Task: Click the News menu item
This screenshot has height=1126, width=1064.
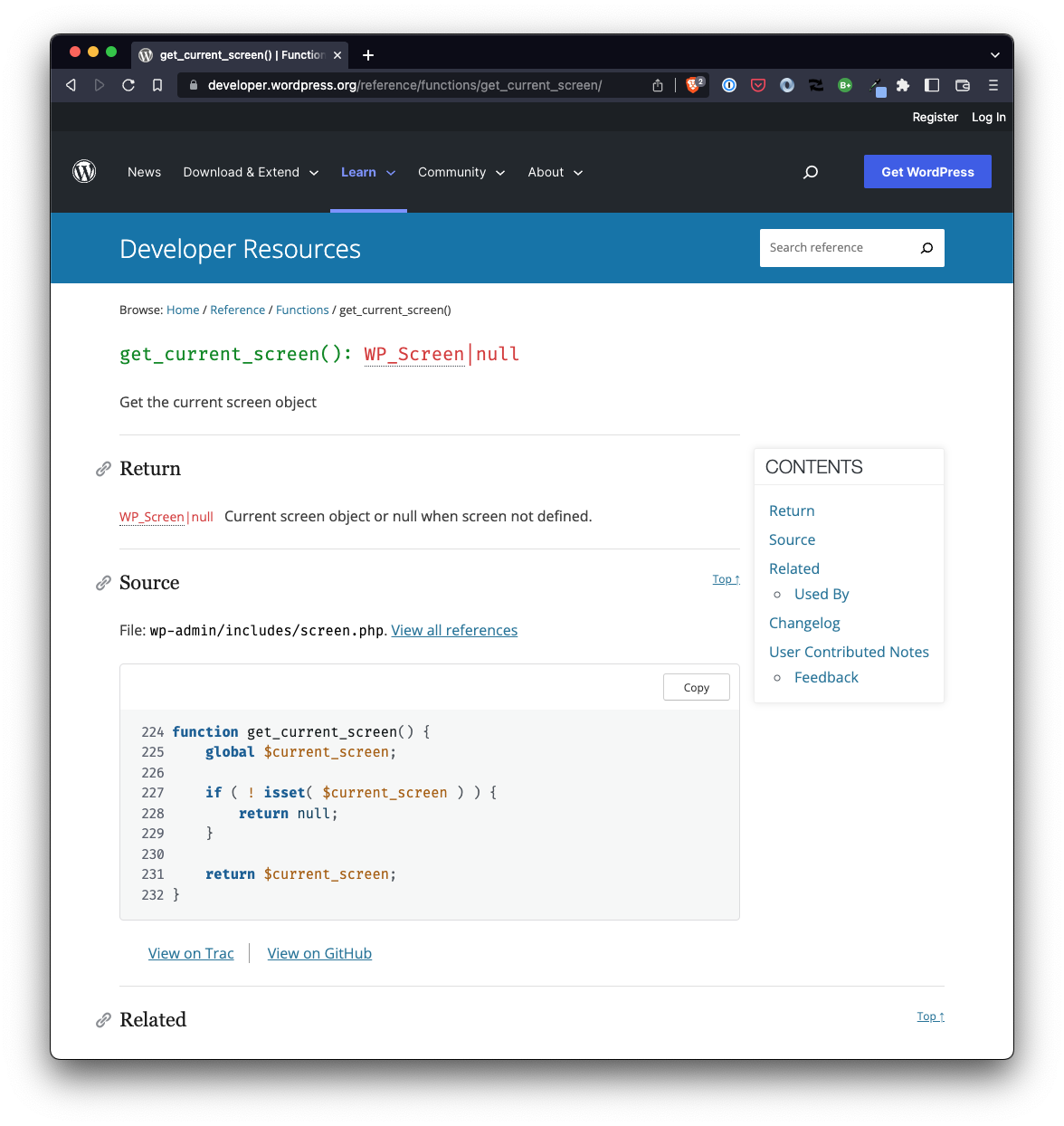Action: coord(144,172)
